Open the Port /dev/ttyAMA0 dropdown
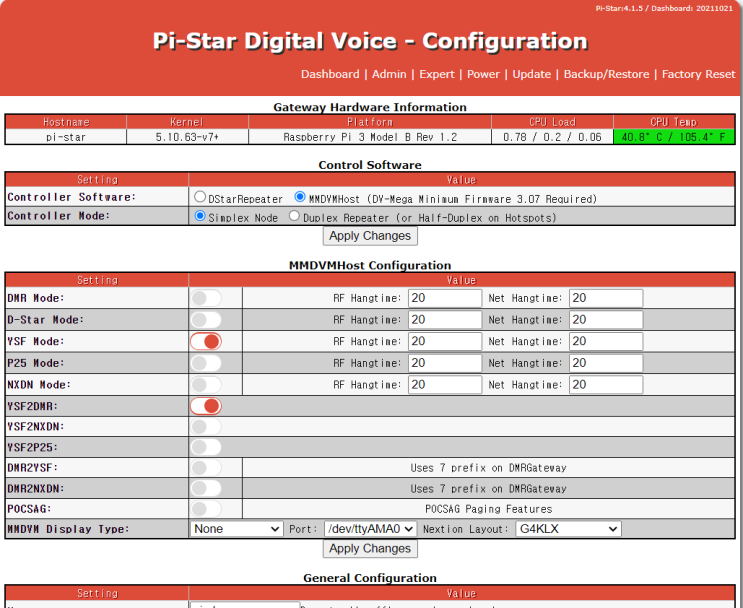 [x=371, y=529]
